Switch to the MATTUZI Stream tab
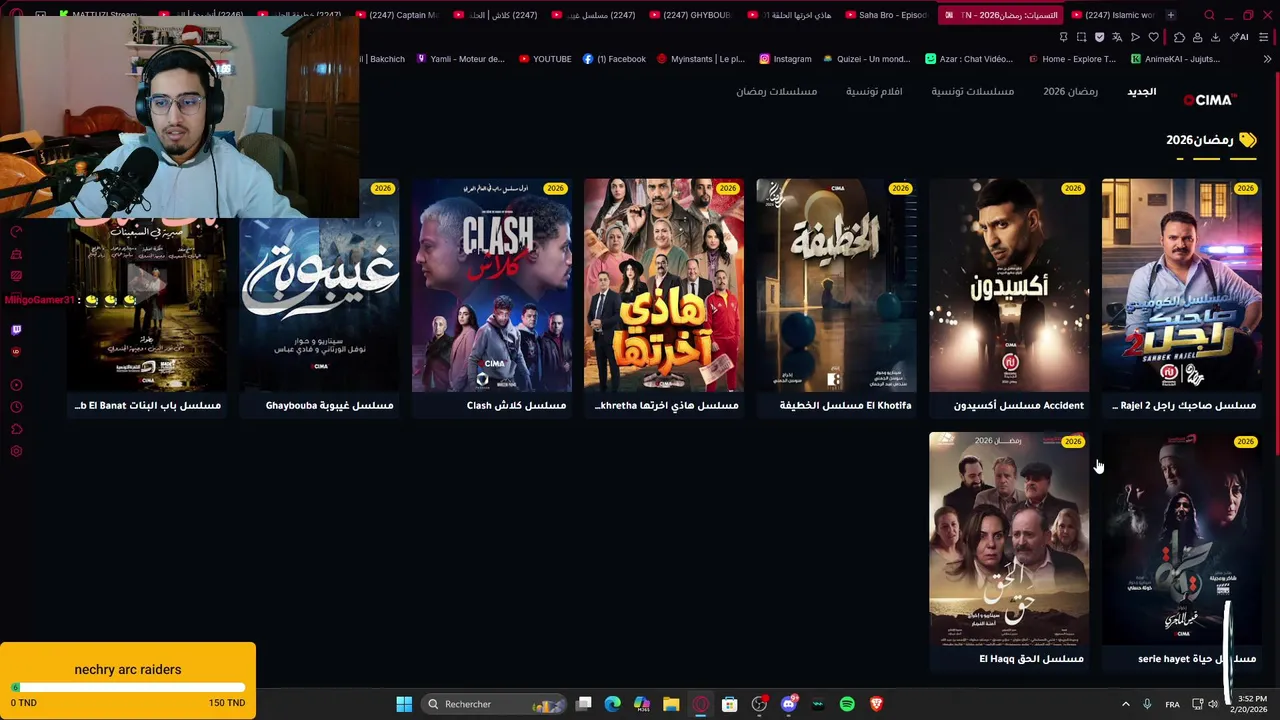This screenshot has height=720, width=1280. coord(100,15)
